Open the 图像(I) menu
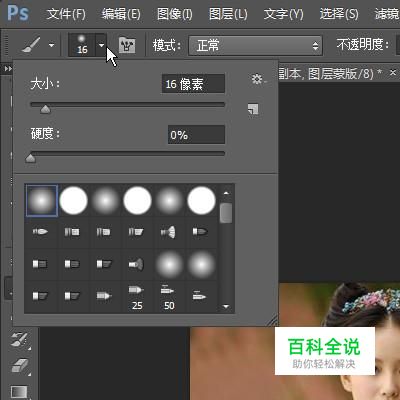The height and width of the screenshot is (400, 400). (x=174, y=14)
